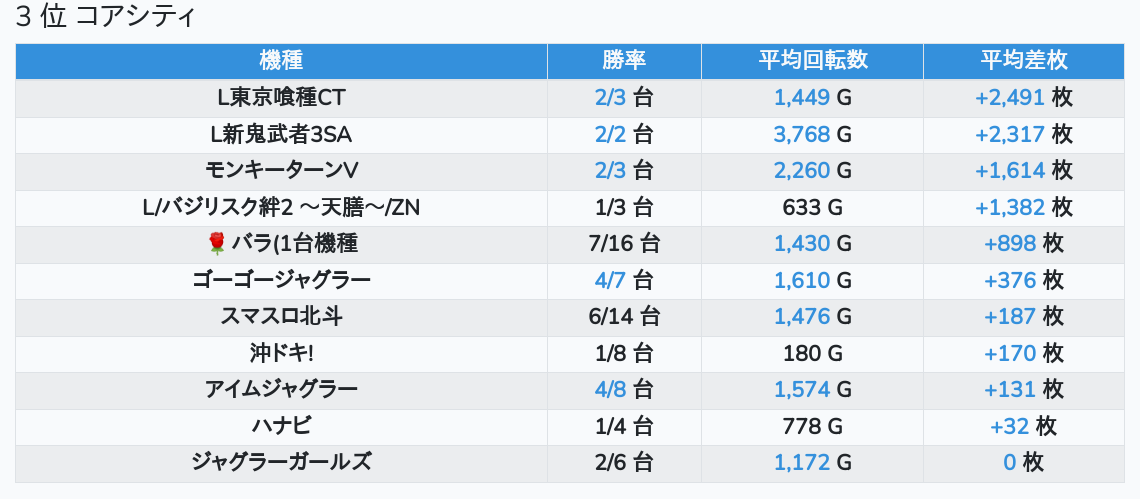Click the 平均回転数 column header
1140x499 pixels.
812,60
